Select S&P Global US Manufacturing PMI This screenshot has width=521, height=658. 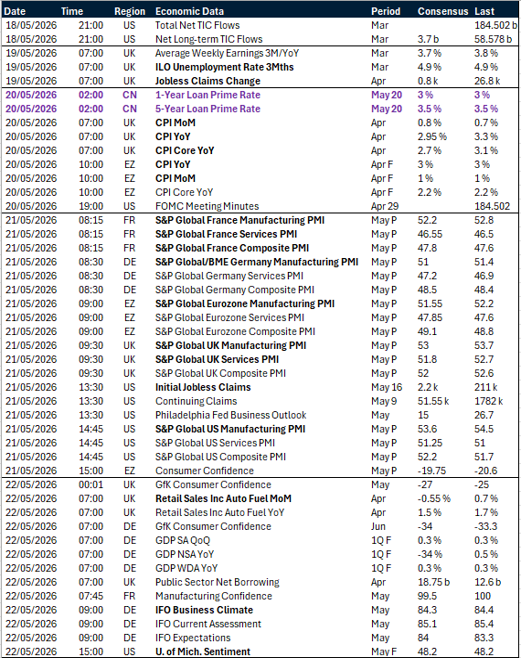point(230,429)
